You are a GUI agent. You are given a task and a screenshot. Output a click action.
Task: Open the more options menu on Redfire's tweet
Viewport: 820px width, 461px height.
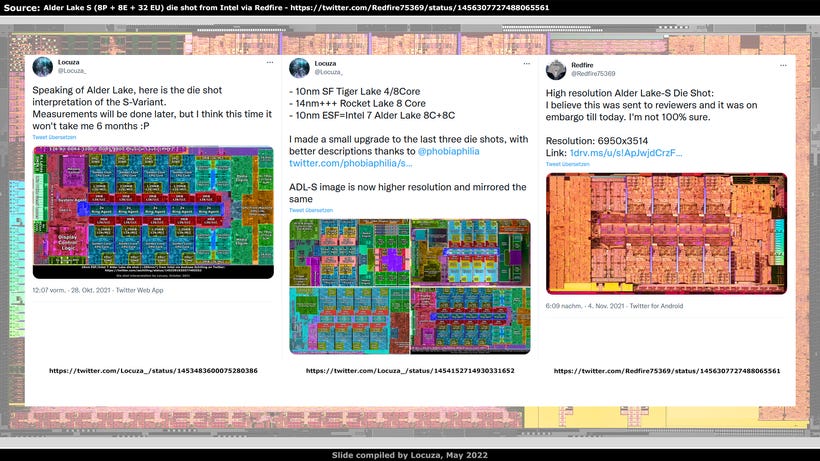click(x=783, y=65)
